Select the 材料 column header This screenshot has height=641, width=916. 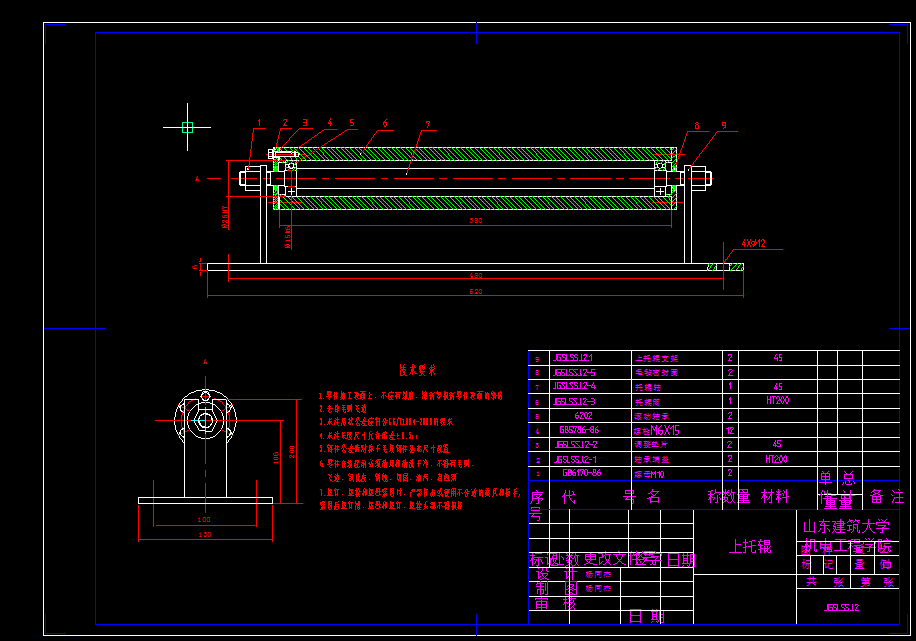point(775,497)
